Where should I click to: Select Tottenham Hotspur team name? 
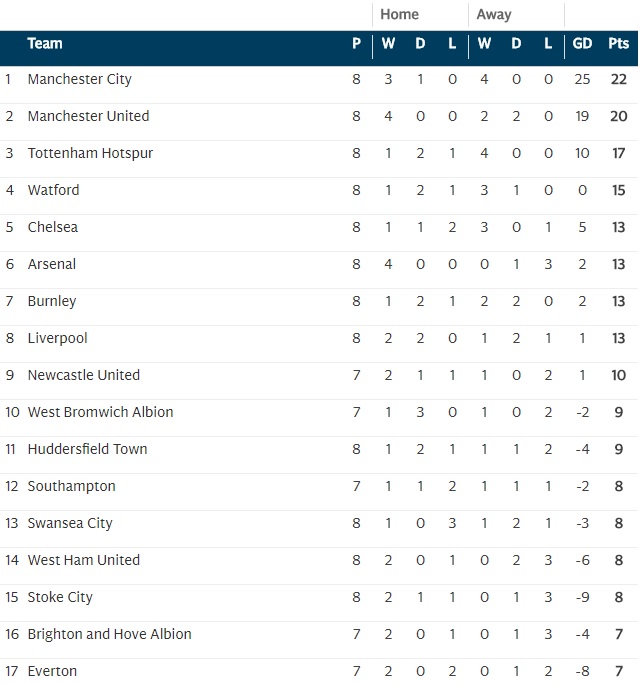tap(90, 153)
